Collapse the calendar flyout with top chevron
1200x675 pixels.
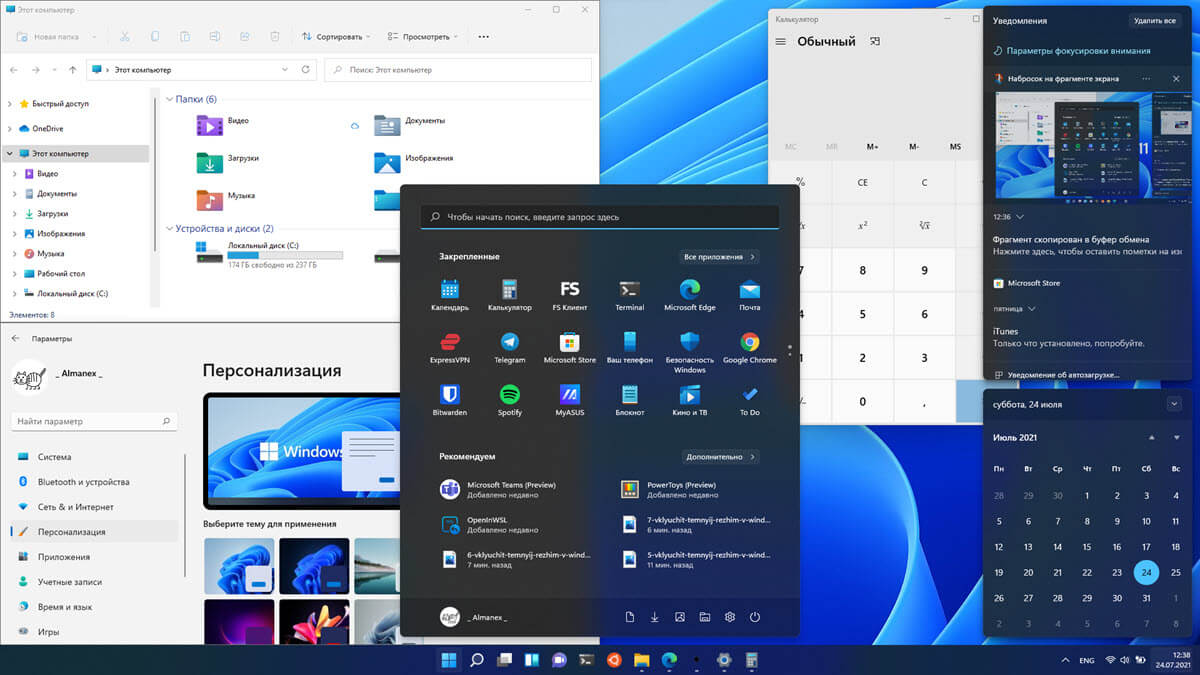[1174, 403]
